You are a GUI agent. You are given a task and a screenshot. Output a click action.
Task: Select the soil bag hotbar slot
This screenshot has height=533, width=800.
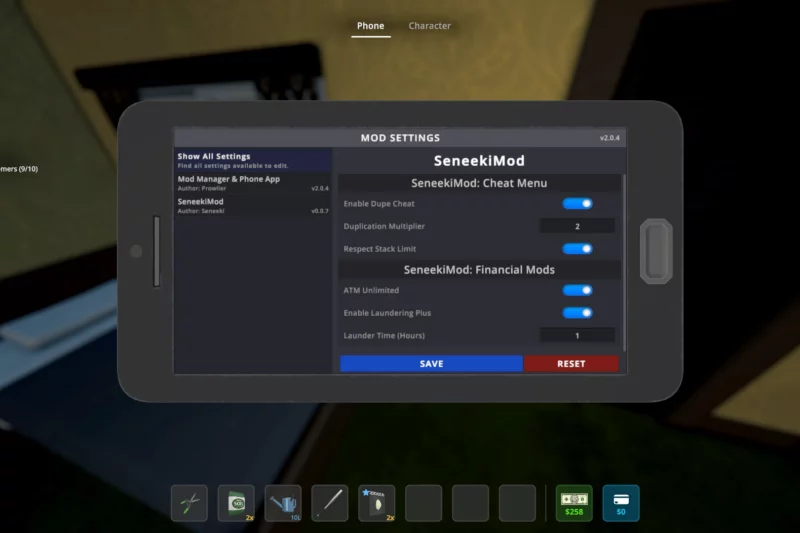click(236, 503)
